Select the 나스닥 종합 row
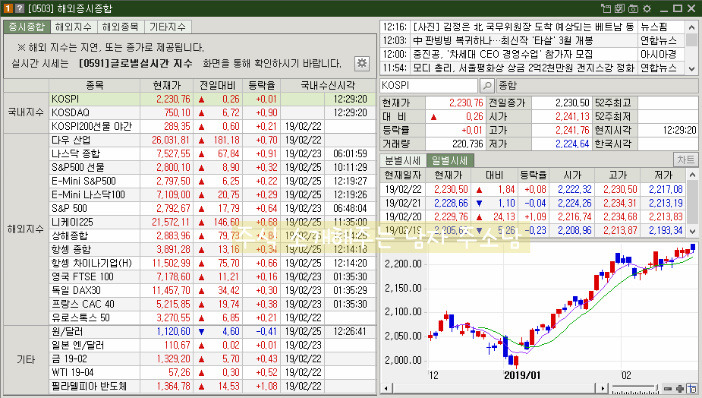This screenshot has height=398, width=702. [212, 154]
